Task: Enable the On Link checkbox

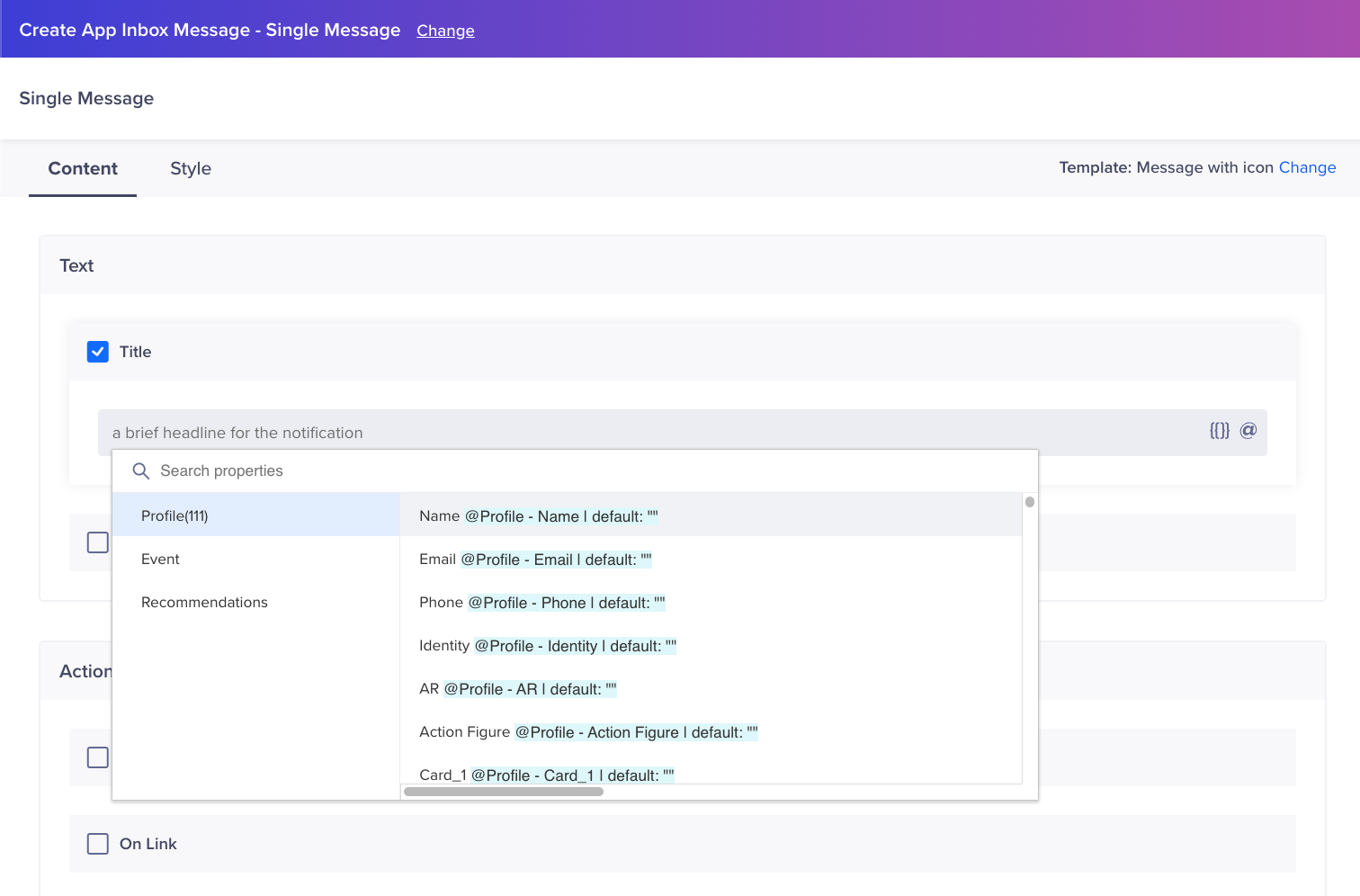Action: point(98,844)
